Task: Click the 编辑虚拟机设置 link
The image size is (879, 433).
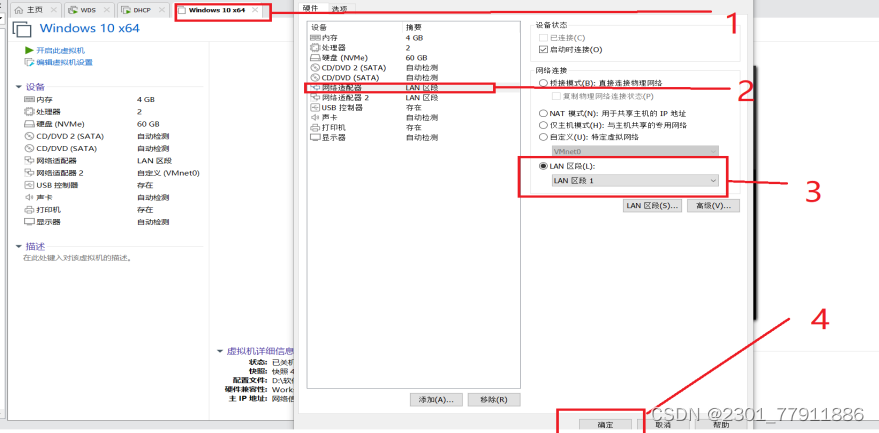Action: 64,62
